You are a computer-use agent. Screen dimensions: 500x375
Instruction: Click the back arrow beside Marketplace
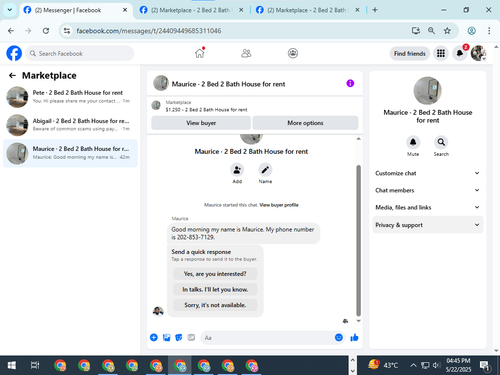[12, 76]
